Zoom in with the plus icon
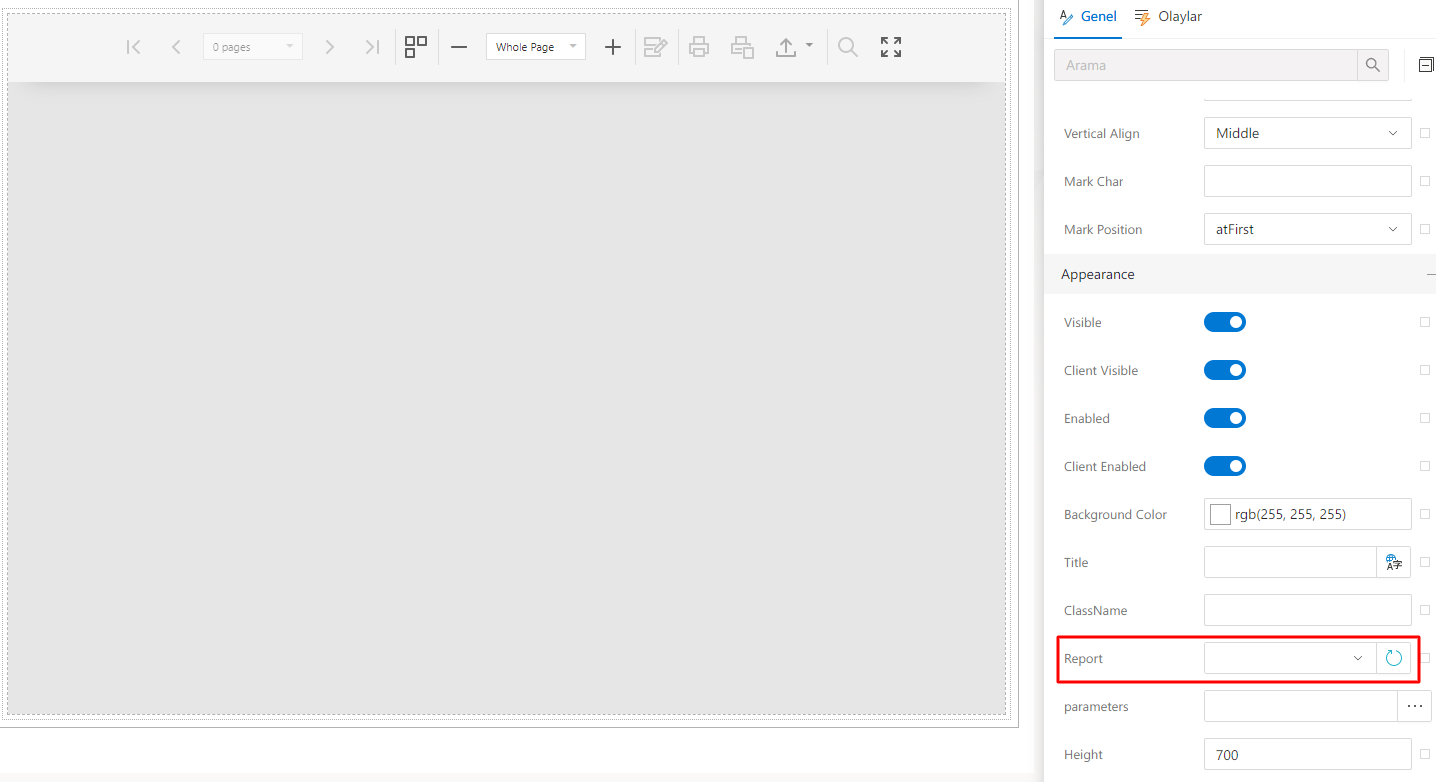 coord(613,47)
